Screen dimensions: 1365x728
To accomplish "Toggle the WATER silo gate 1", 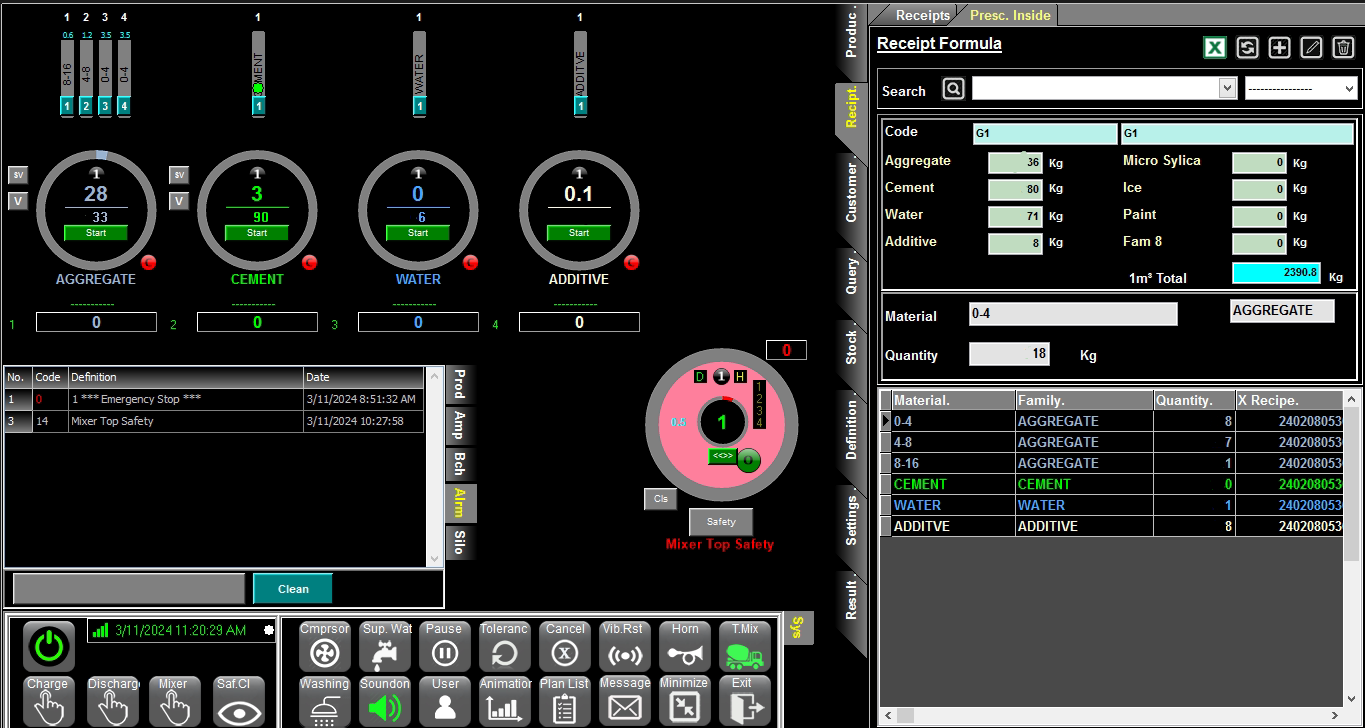I will 419,105.
